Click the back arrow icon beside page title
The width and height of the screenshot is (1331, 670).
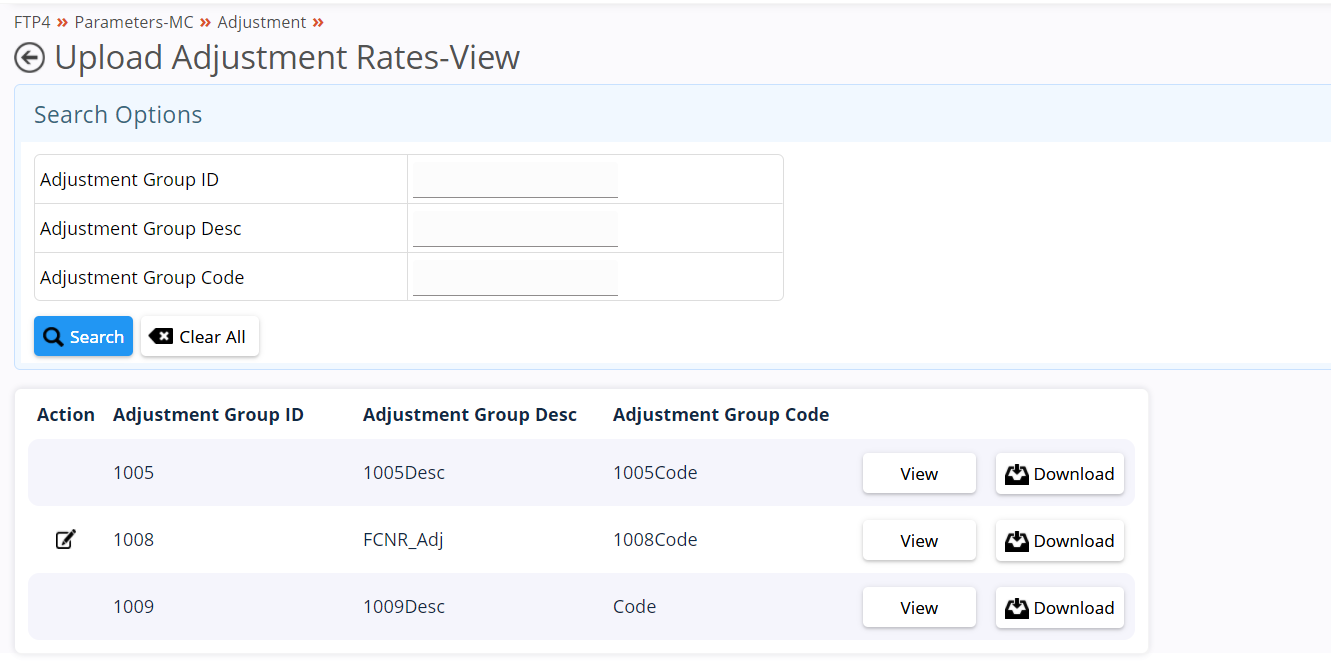(29, 58)
